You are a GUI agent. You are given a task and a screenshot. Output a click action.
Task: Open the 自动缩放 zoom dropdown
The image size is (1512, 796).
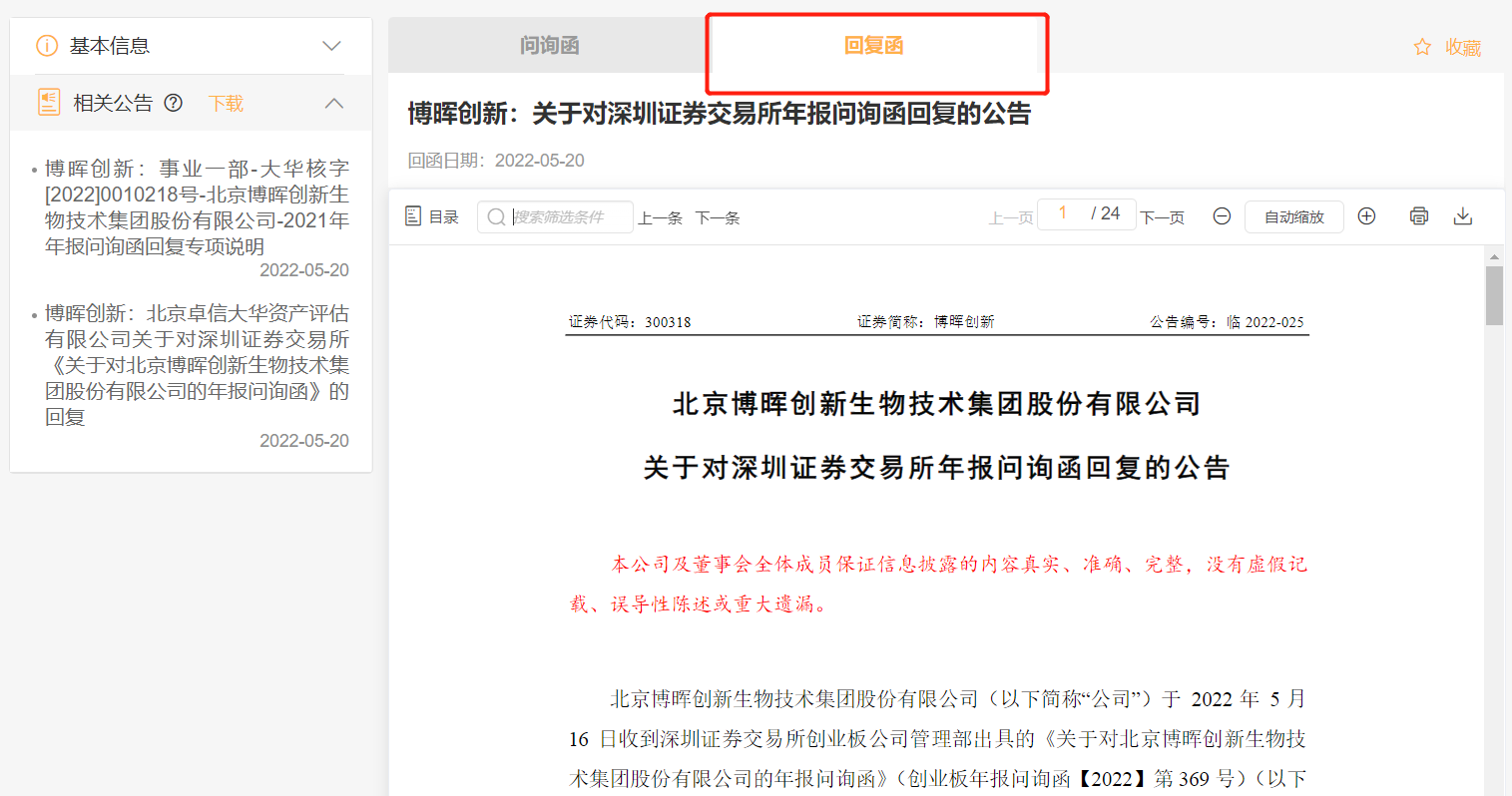(1293, 216)
